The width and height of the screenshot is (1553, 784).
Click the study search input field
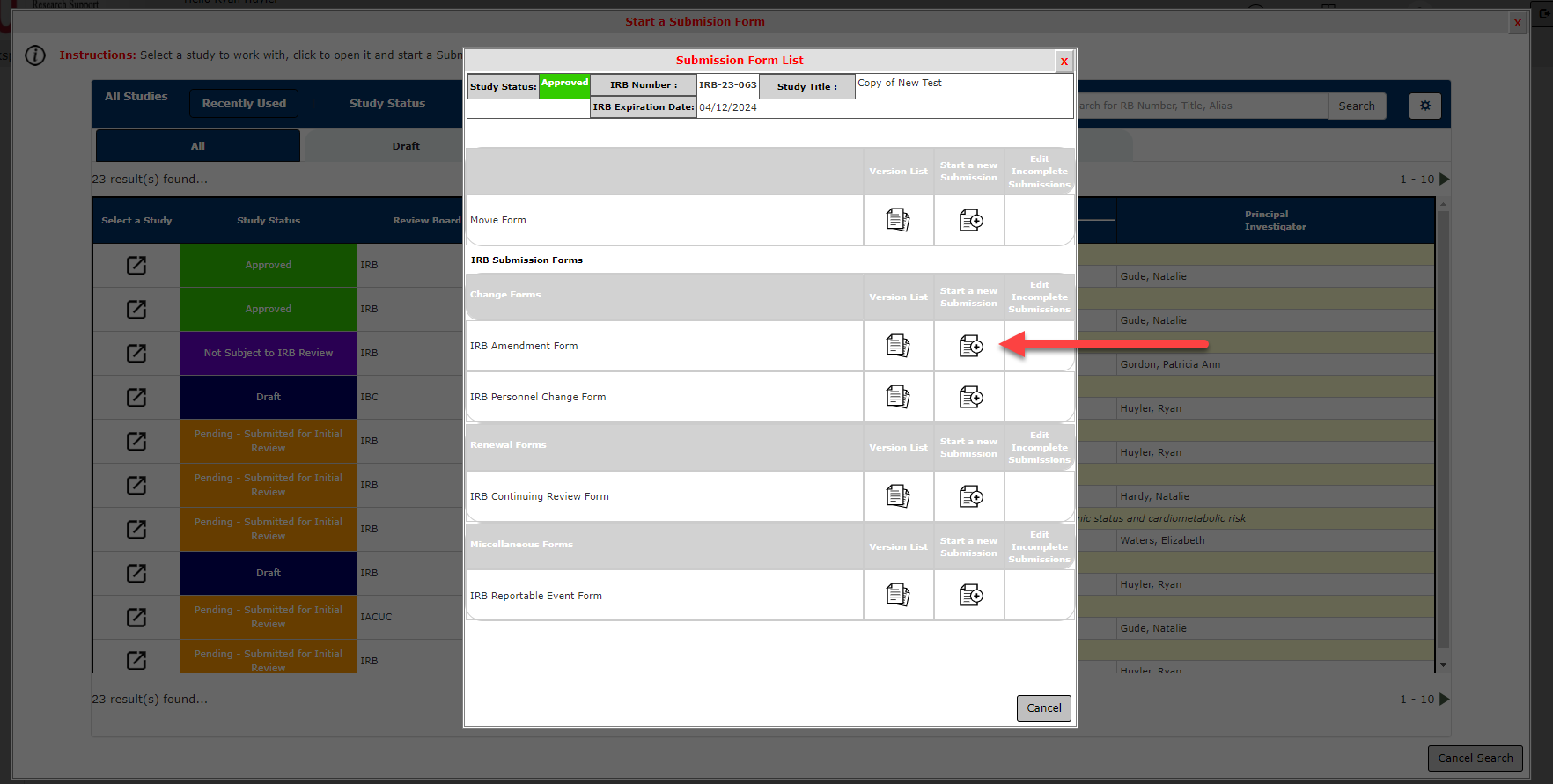tap(1202, 106)
